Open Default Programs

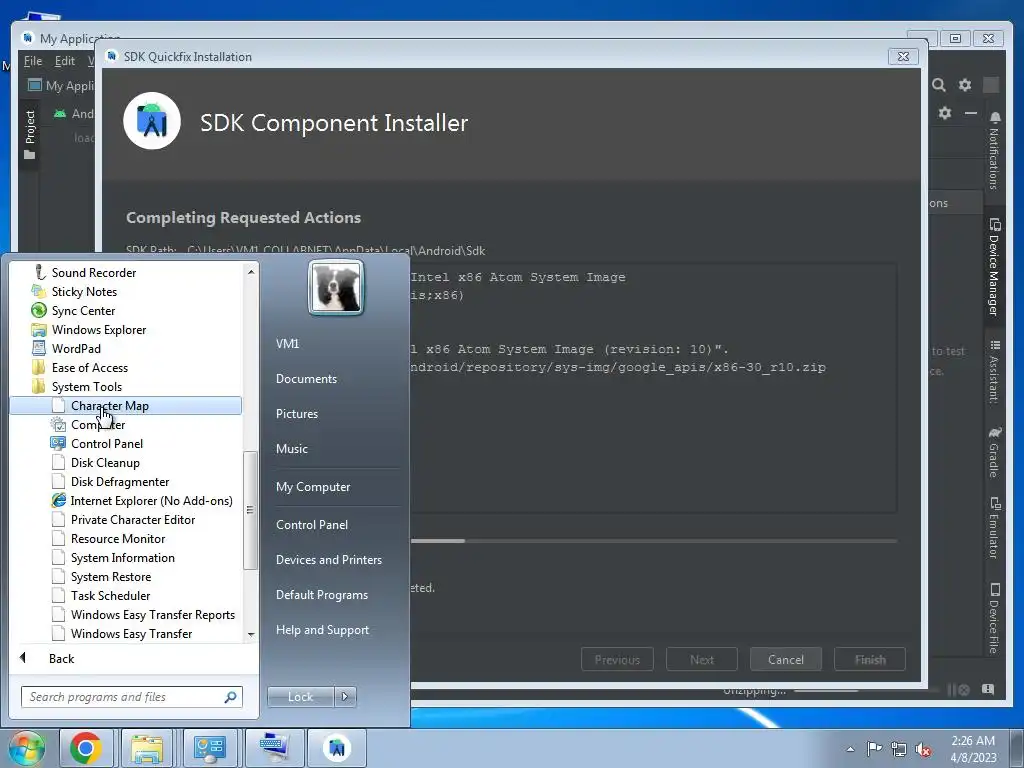tap(321, 595)
